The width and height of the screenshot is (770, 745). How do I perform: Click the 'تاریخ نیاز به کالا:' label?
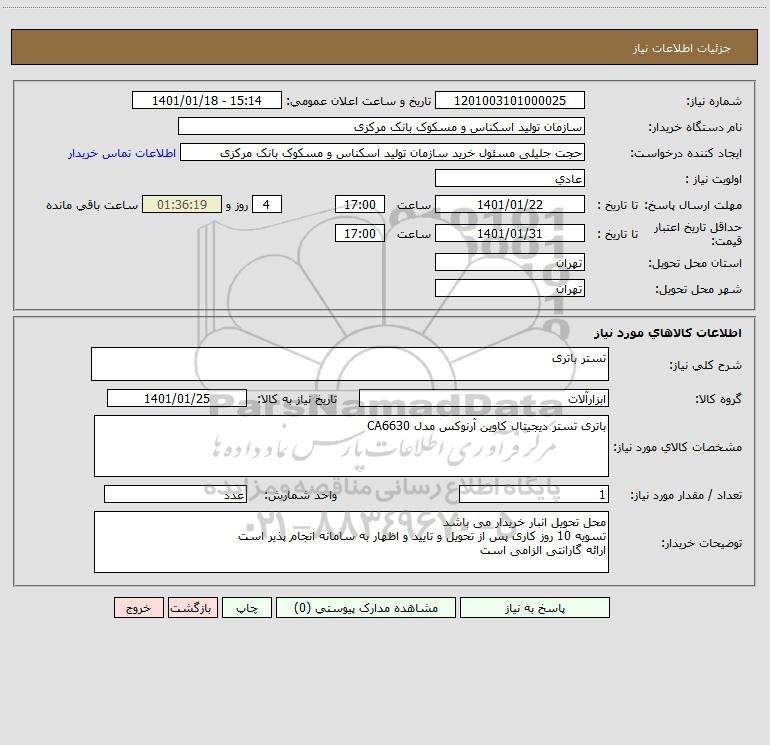298,399
